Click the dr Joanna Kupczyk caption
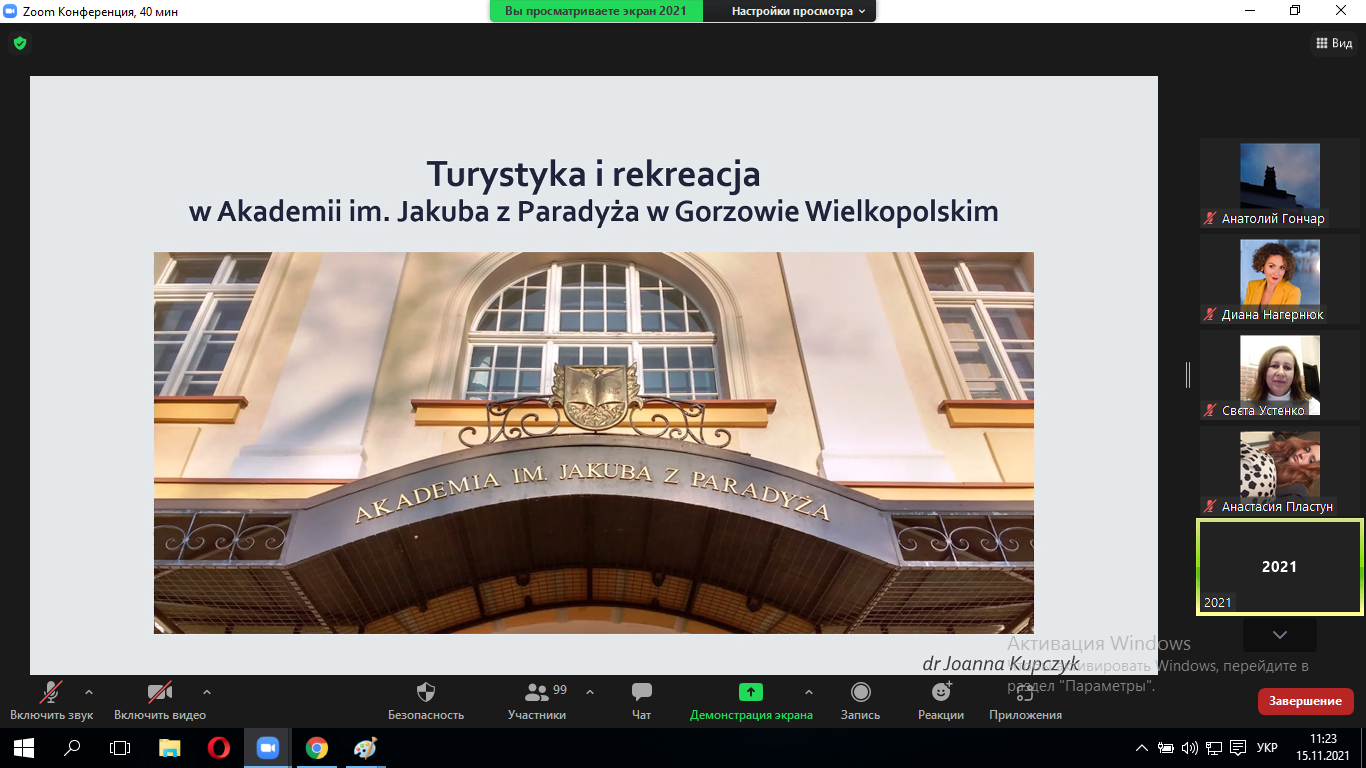Screen dimensions: 1366x768 (1001, 664)
